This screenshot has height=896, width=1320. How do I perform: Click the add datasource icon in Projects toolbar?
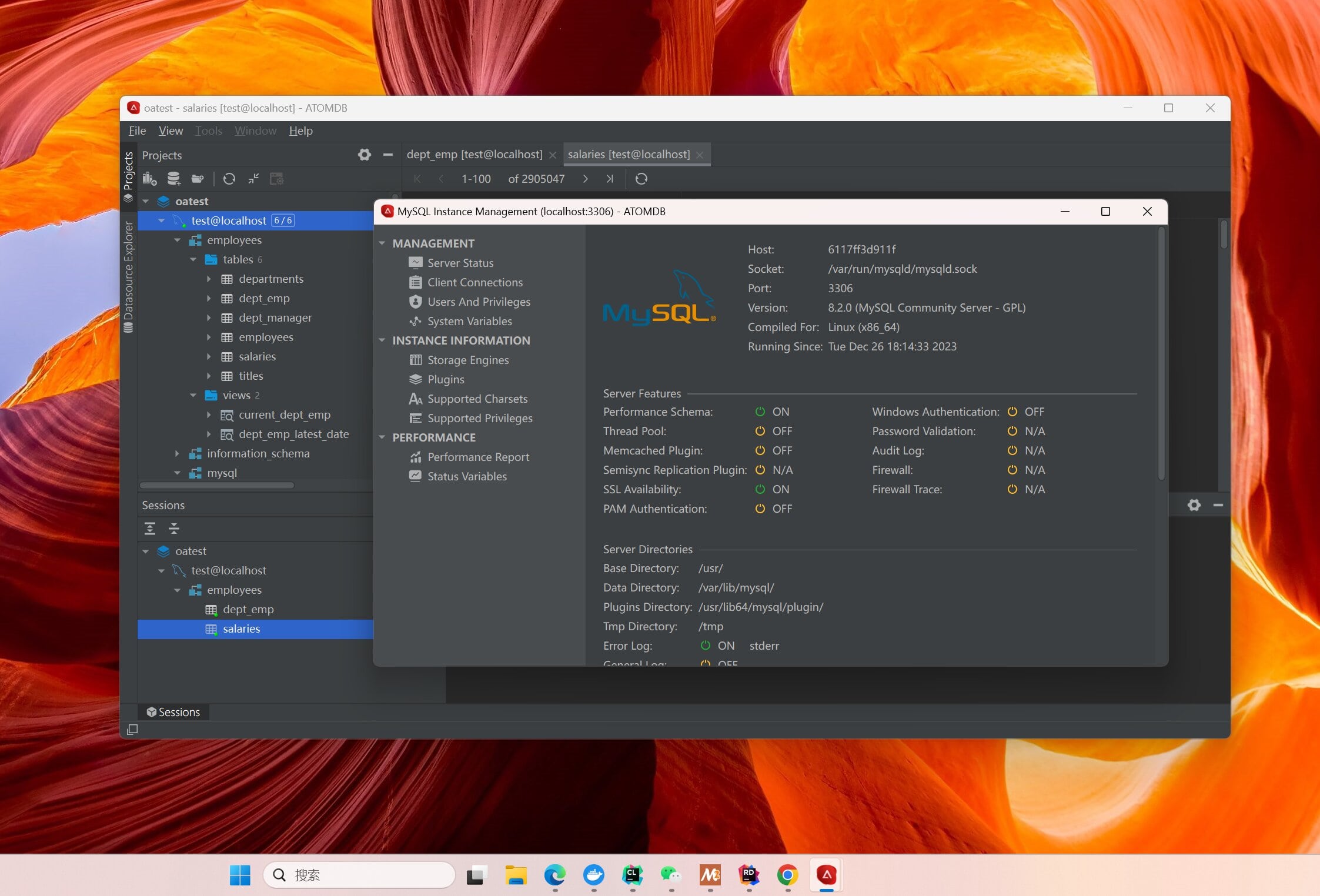[173, 179]
